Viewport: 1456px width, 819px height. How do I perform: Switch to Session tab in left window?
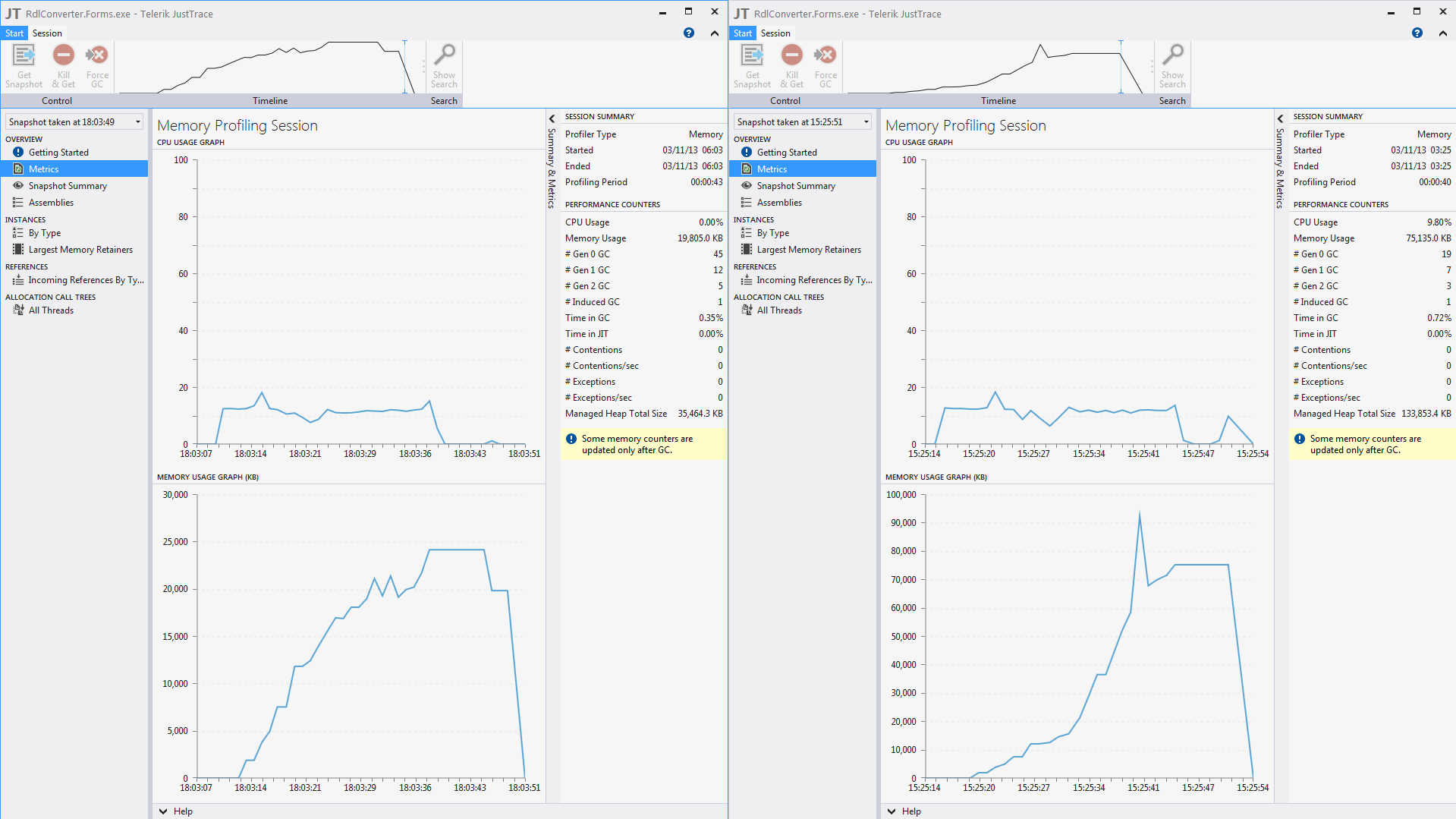[47, 33]
